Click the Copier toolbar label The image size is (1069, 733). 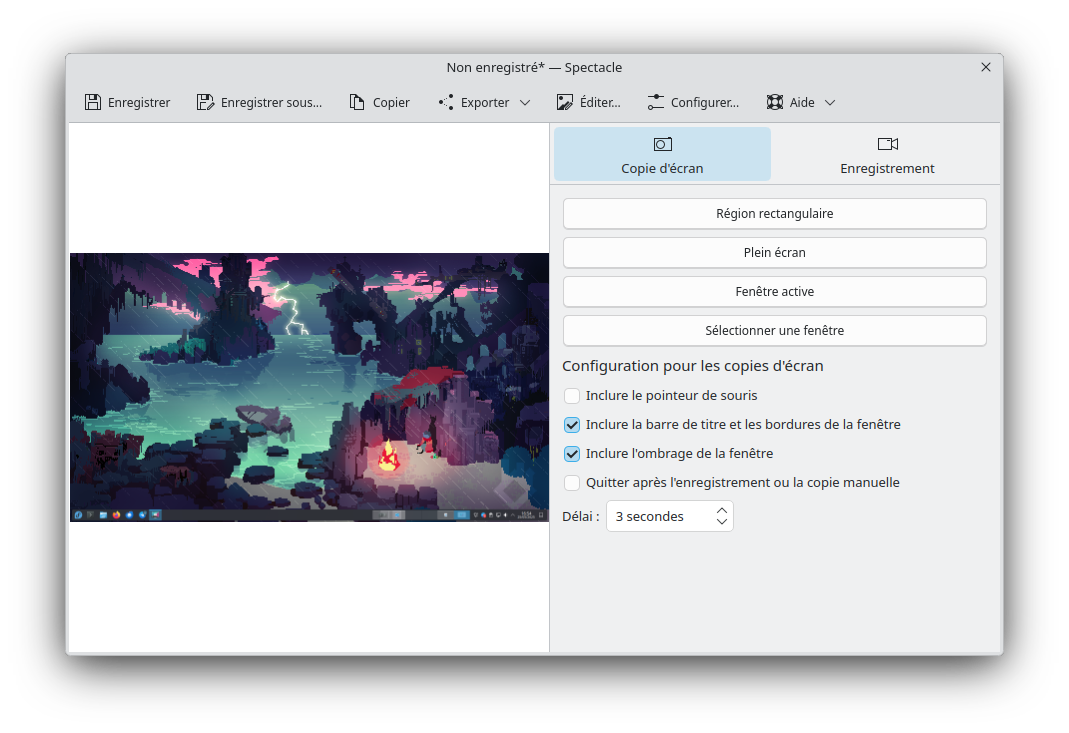[x=391, y=102]
